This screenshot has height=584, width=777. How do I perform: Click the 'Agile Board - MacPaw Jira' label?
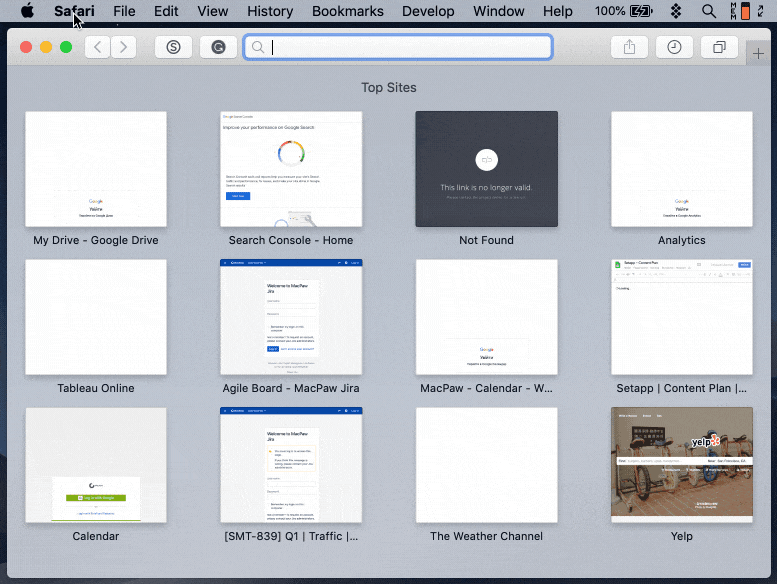tap(291, 388)
